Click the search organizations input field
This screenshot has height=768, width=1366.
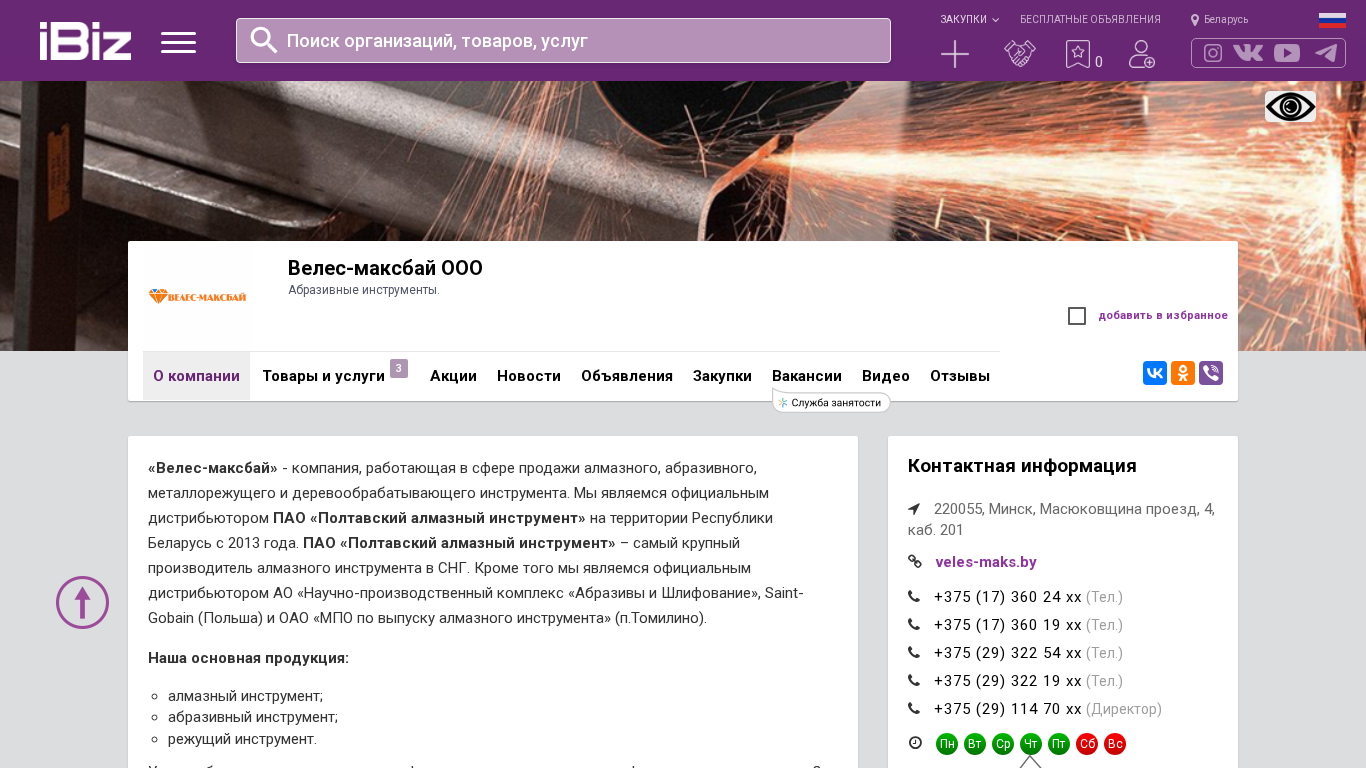click(x=563, y=41)
